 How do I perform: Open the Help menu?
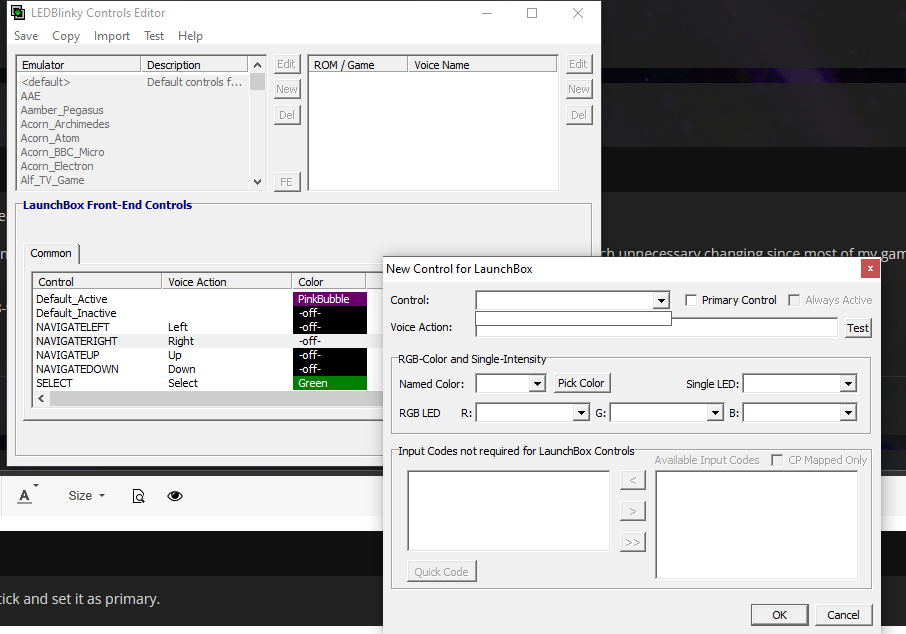[190, 36]
